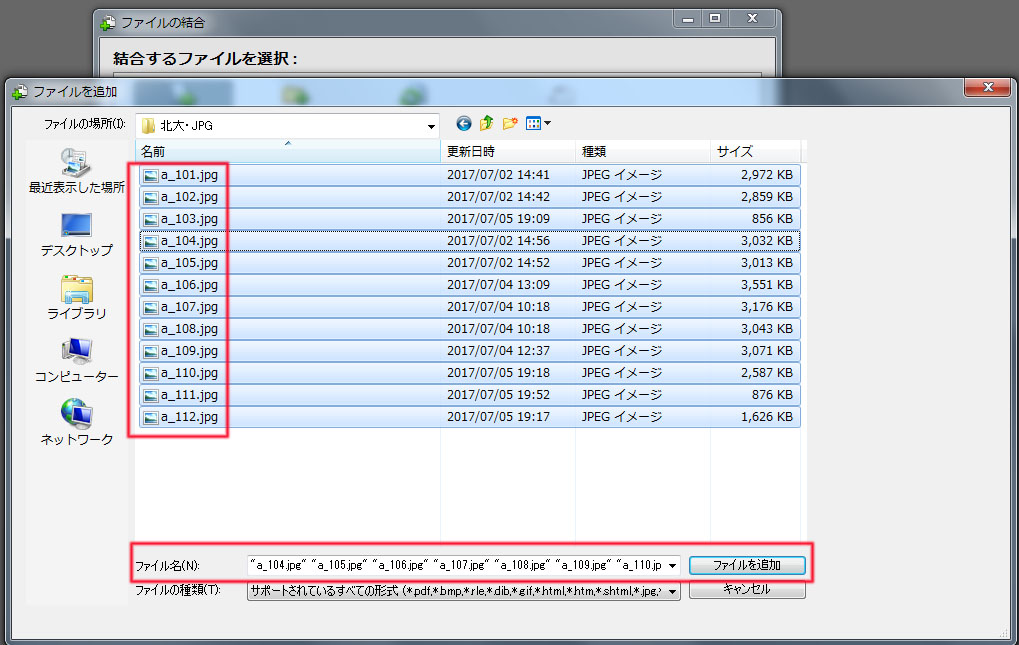Select file a_103.jpg in the list

pos(189,219)
